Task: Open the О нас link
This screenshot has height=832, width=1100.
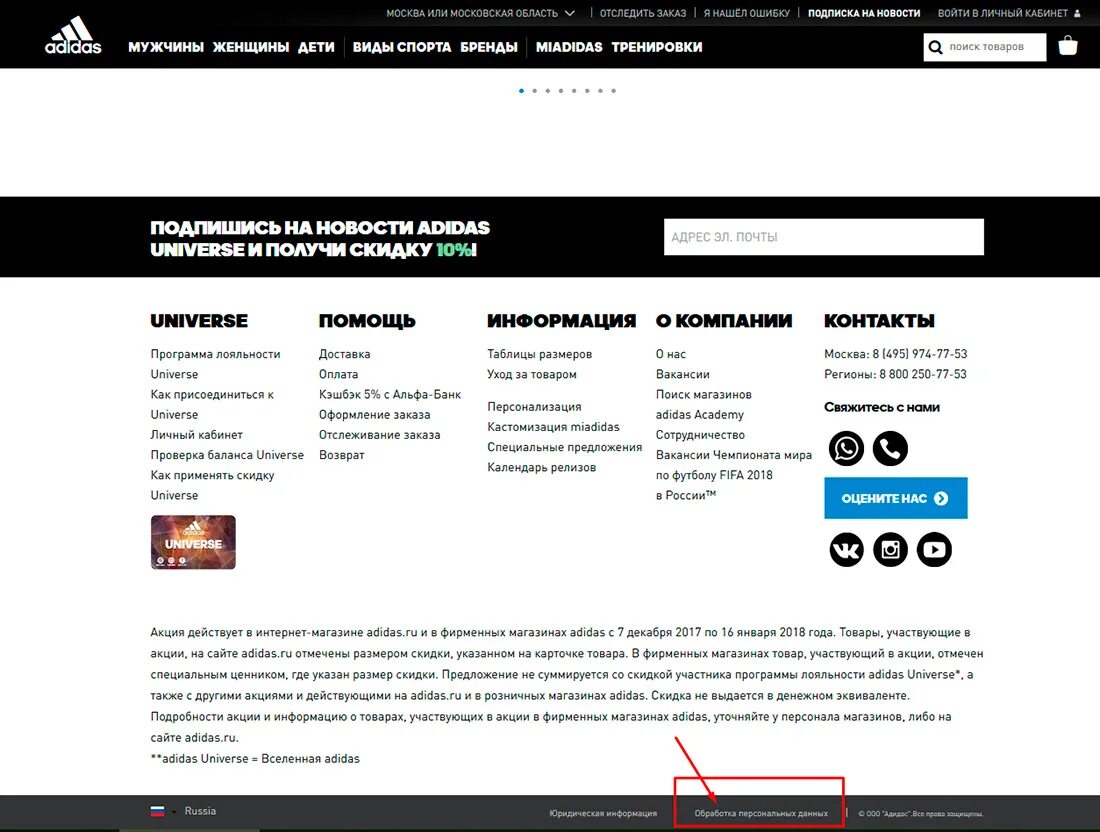Action: 671,354
